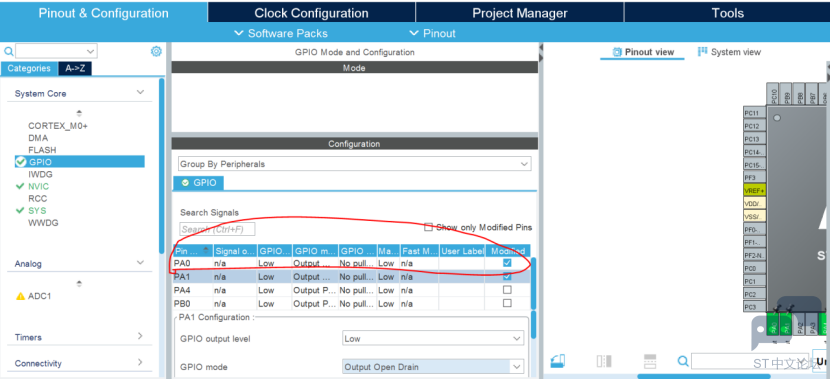
Task: Toggle Show only Modified Pins checkbox
Action: click(x=428, y=227)
